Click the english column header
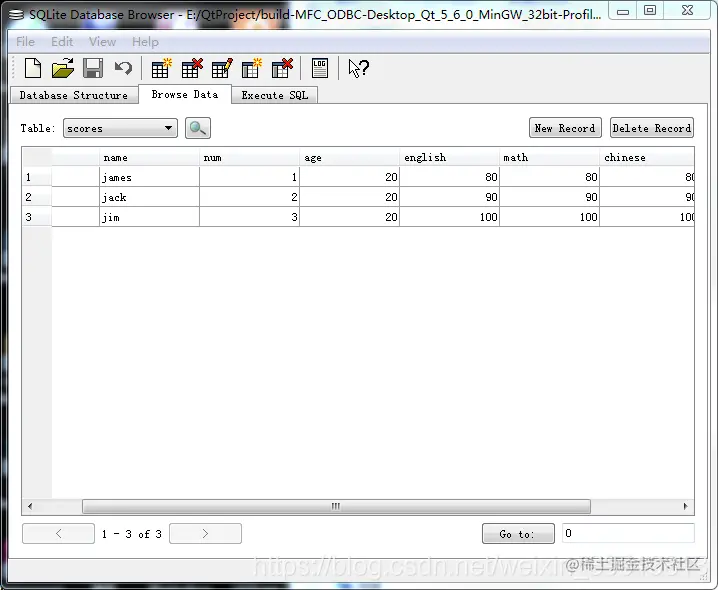The image size is (718, 590). tap(449, 158)
